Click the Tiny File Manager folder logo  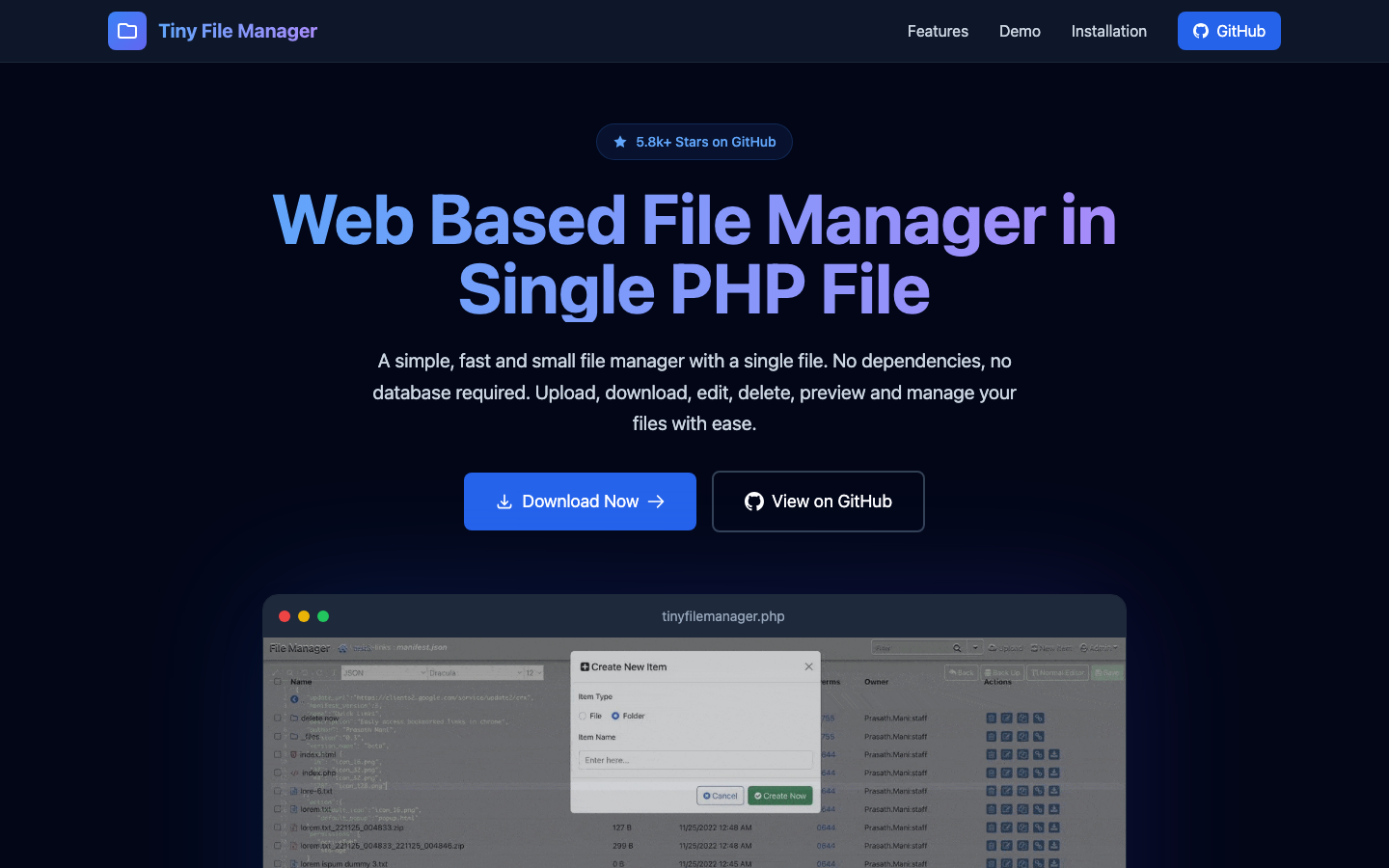pyautogui.click(x=126, y=30)
